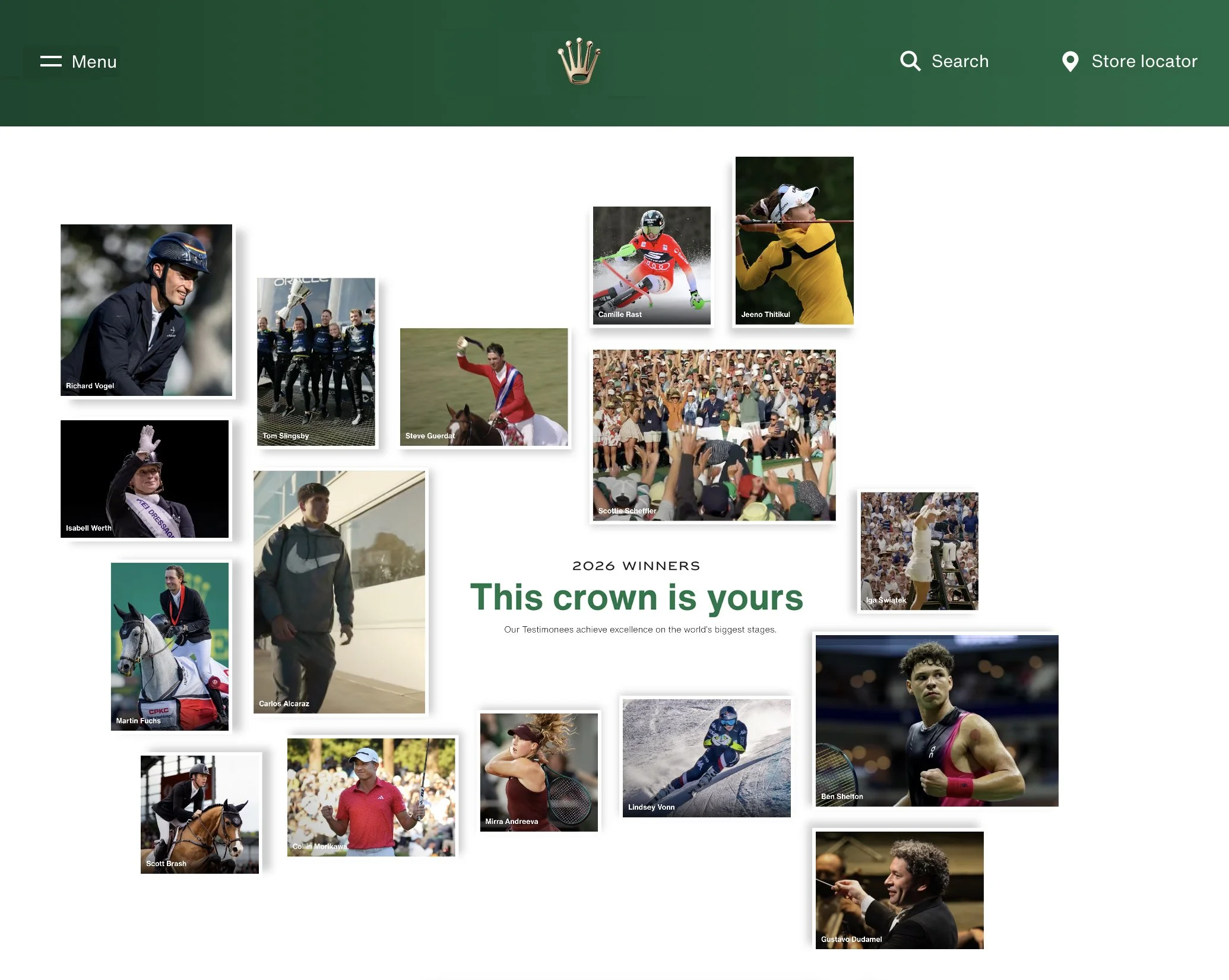The image size is (1229, 980).
Task: Click the Search text in header
Action: [960, 61]
